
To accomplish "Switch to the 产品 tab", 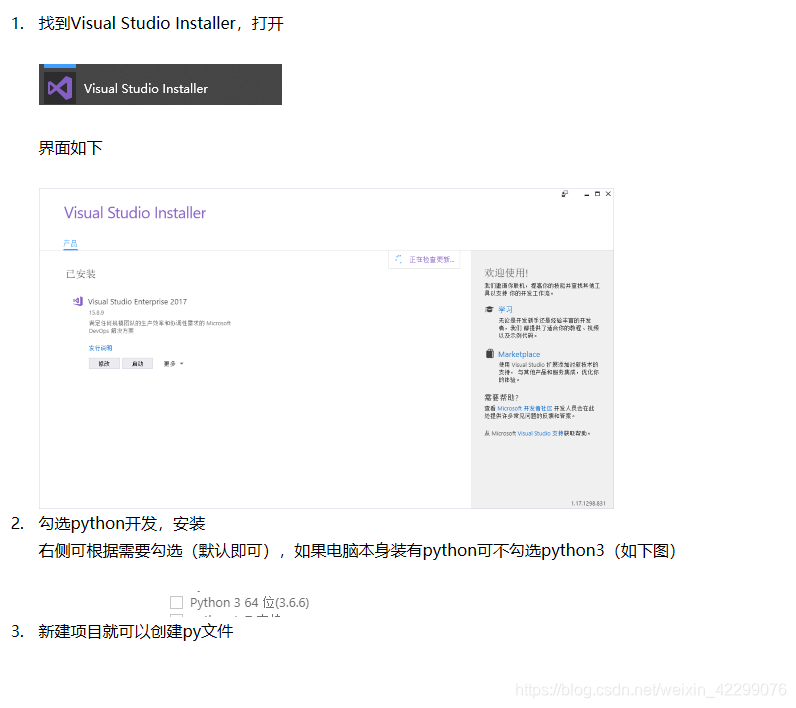I will 71,244.
